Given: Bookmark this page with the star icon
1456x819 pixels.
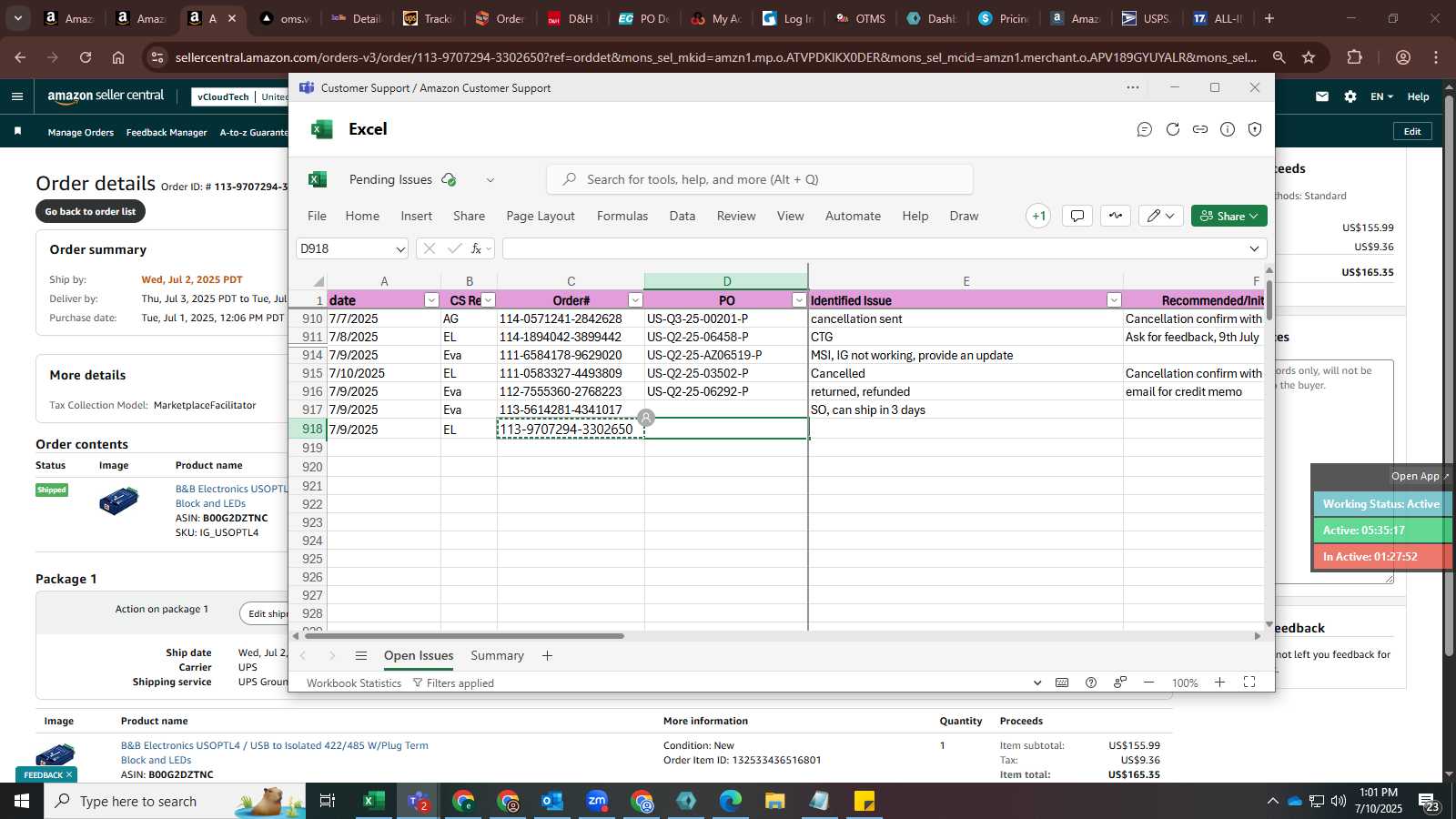Looking at the screenshot, I should pyautogui.click(x=1309, y=57).
